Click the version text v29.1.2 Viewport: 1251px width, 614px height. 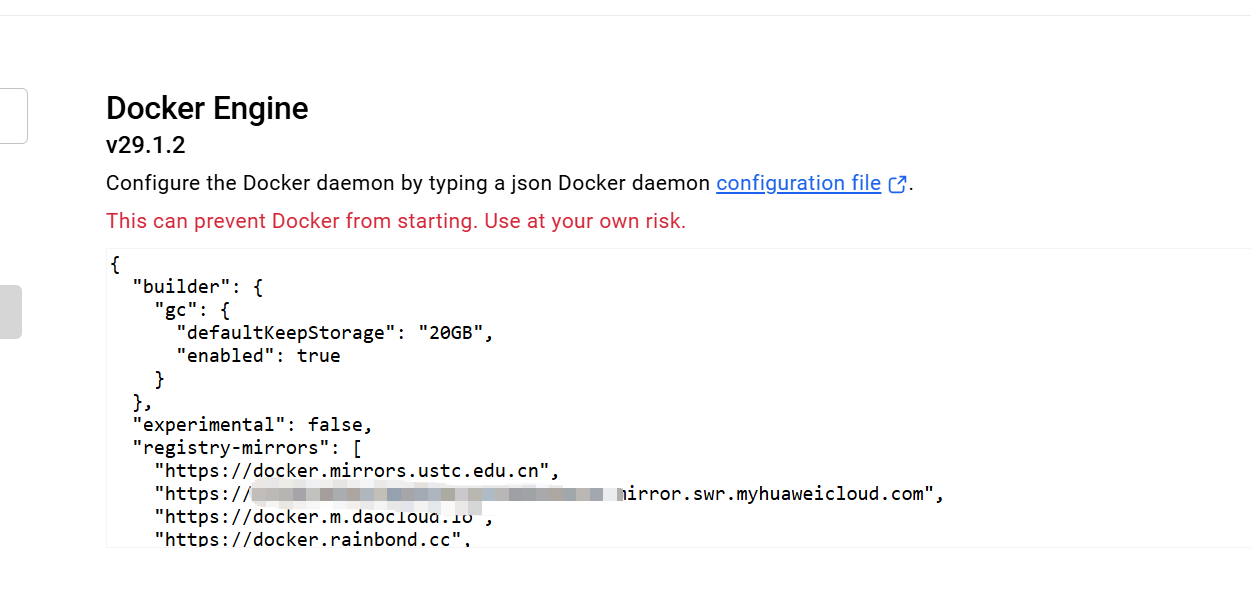pos(146,145)
